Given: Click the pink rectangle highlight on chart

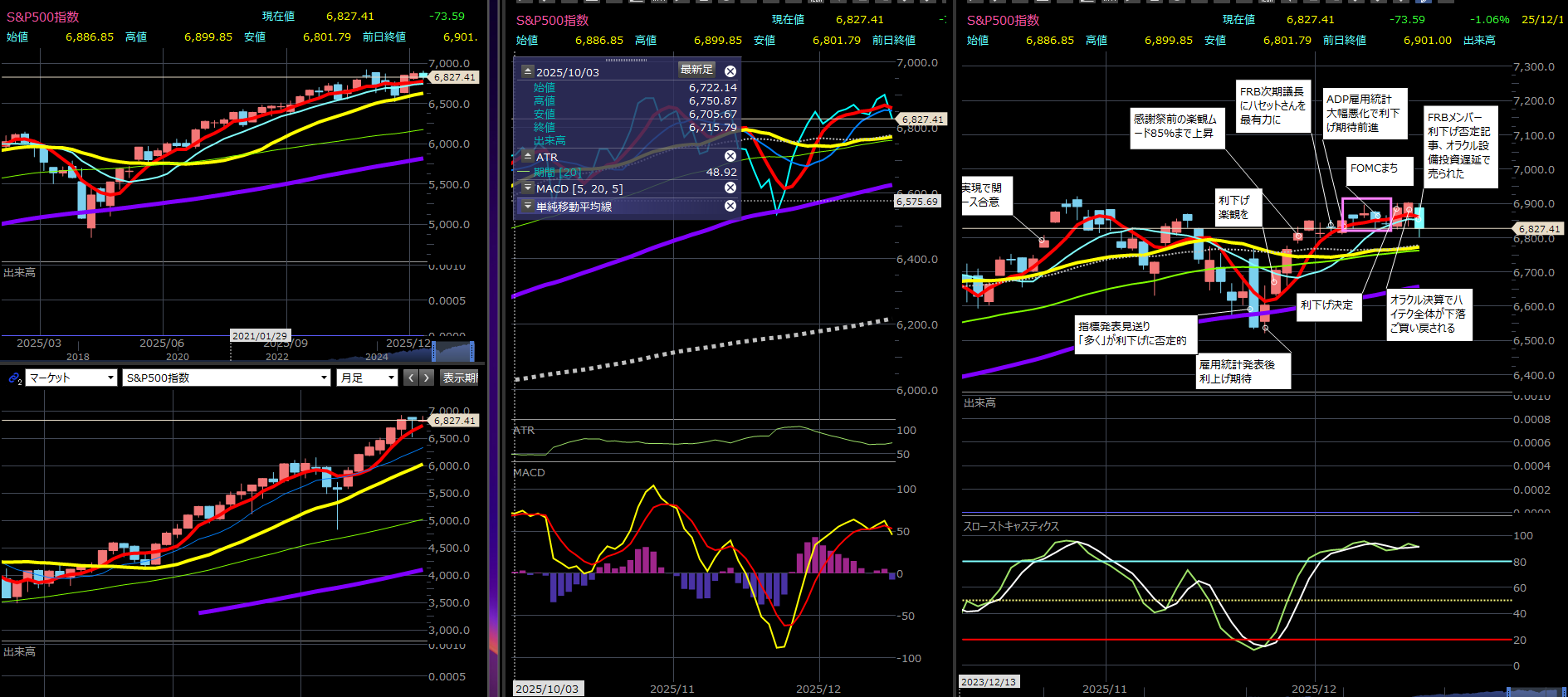Looking at the screenshot, I should click(1366, 214).
